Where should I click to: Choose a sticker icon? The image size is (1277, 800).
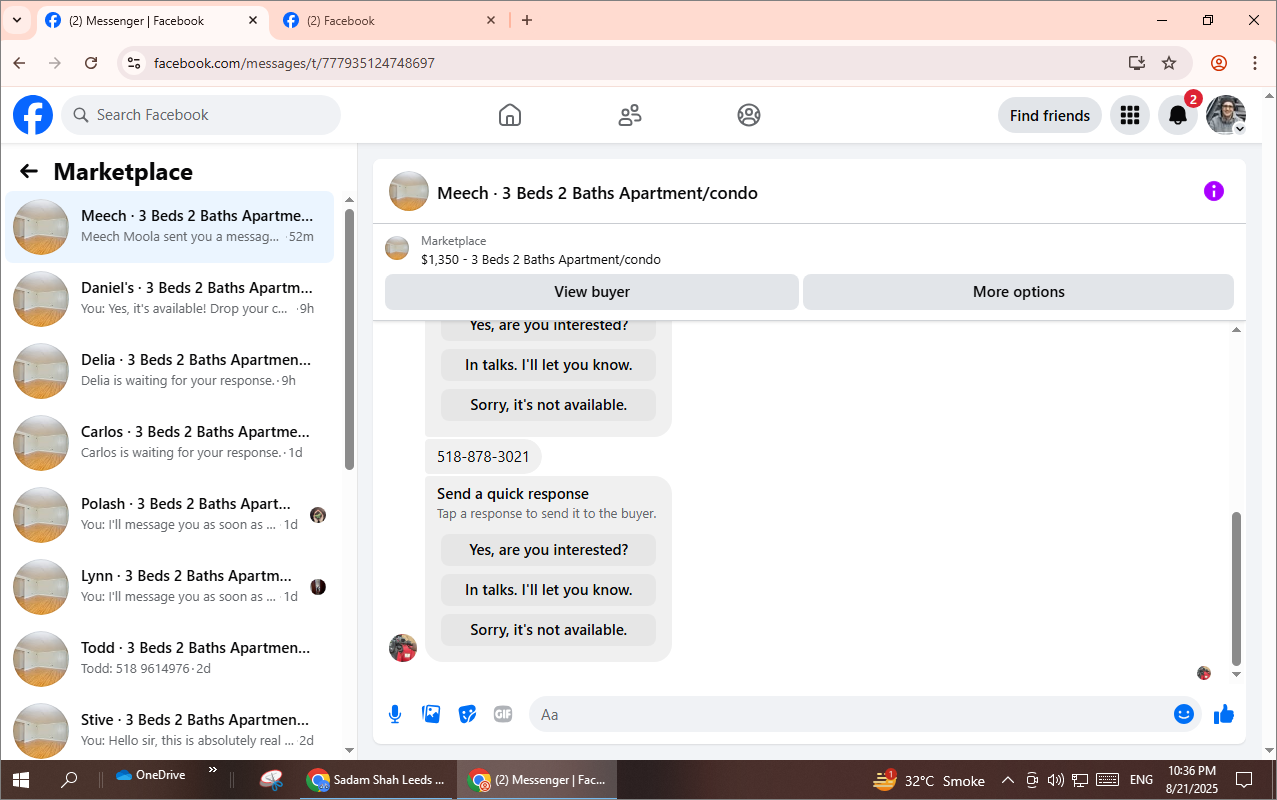pos(467,714)
